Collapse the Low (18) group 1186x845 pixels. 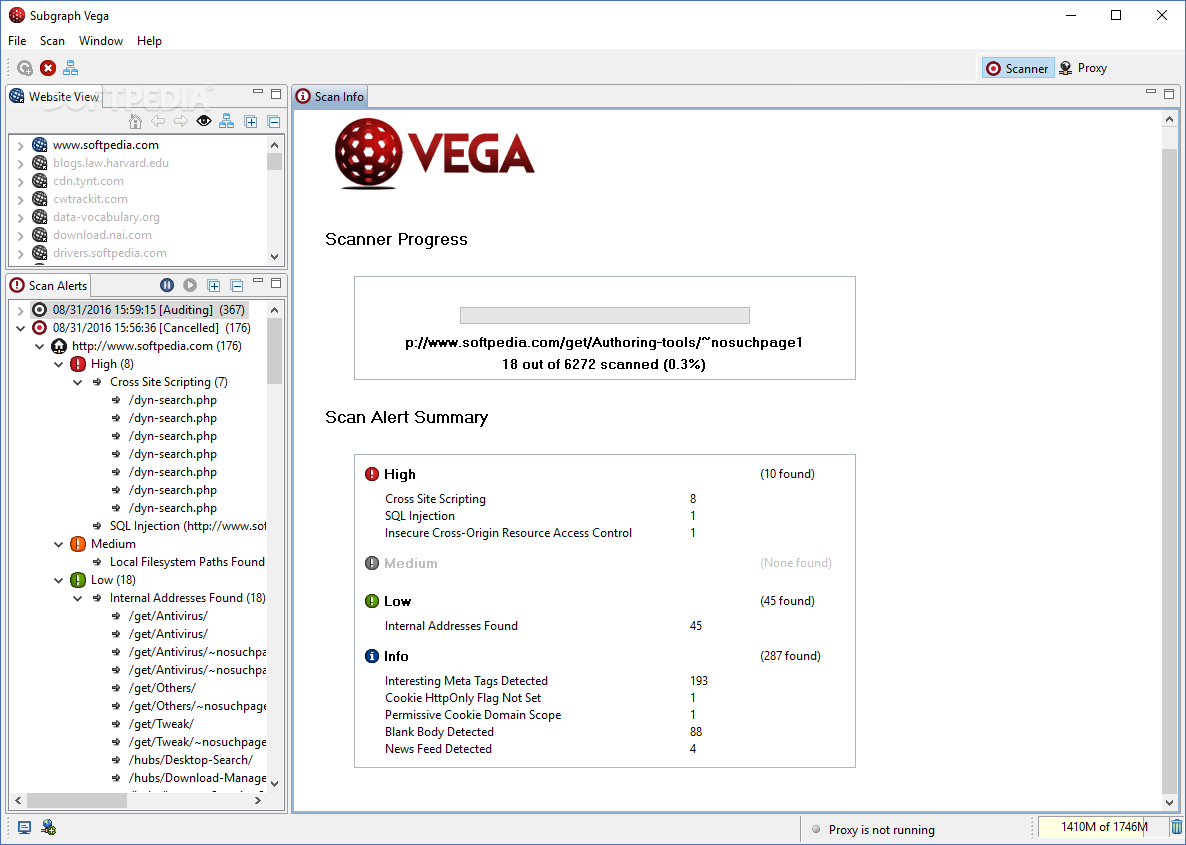[x=58, y=580]
